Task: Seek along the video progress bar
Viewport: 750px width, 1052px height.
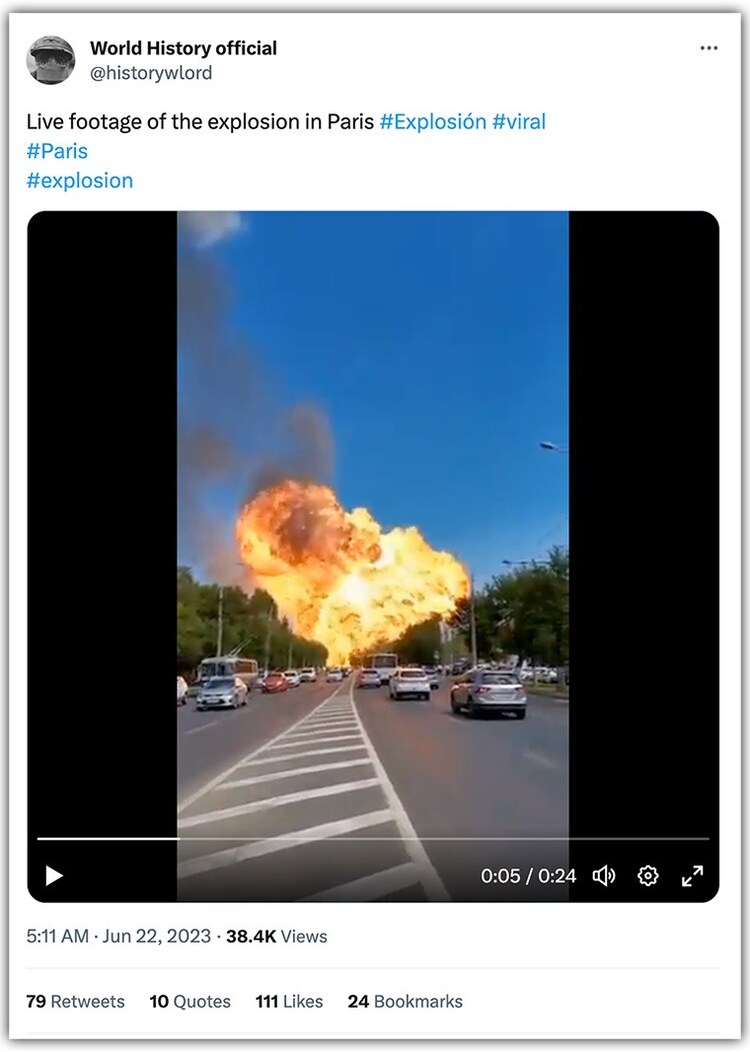Action: 373,839
